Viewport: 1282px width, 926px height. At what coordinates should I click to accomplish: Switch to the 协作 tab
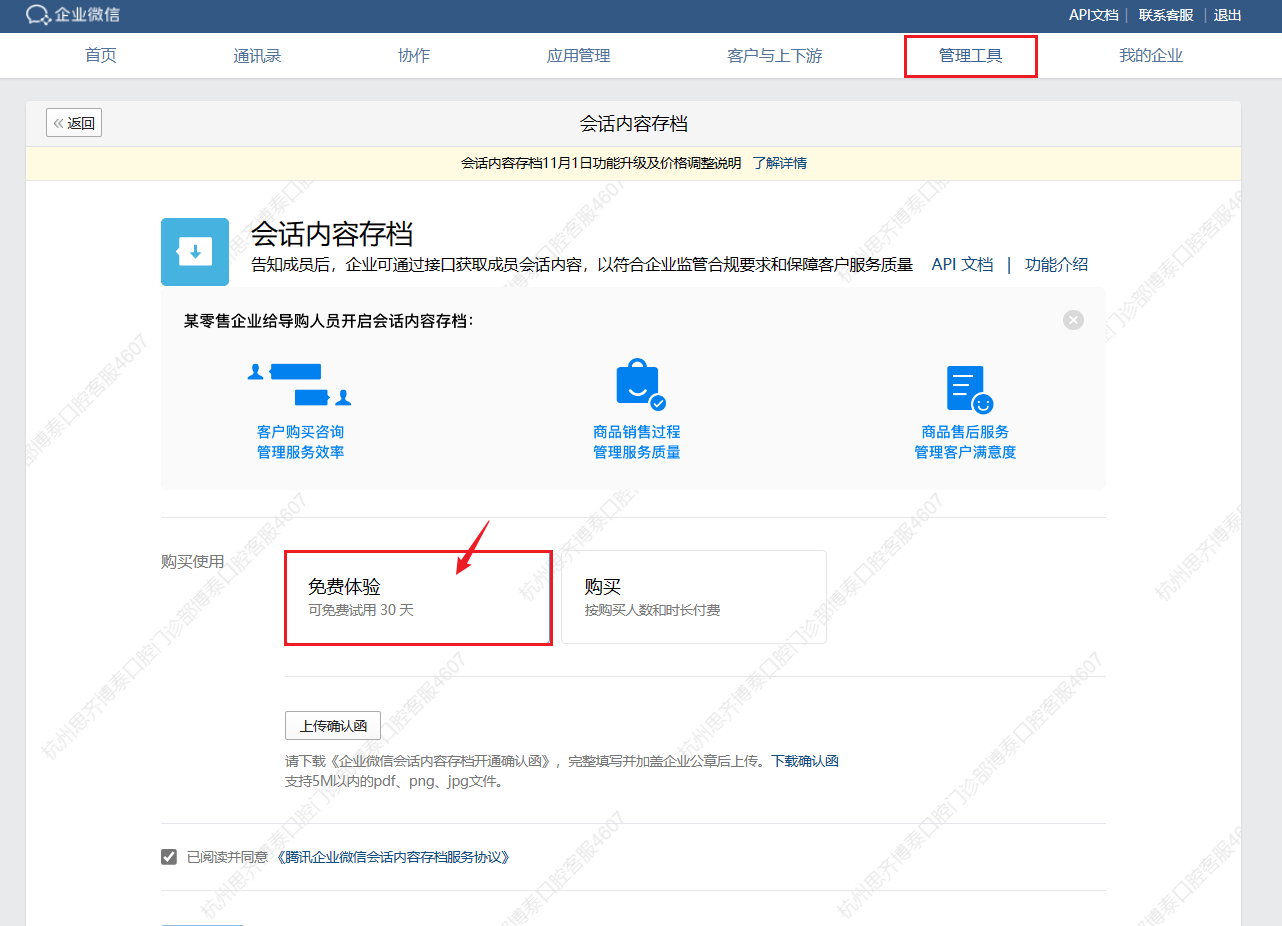point(414,56)
